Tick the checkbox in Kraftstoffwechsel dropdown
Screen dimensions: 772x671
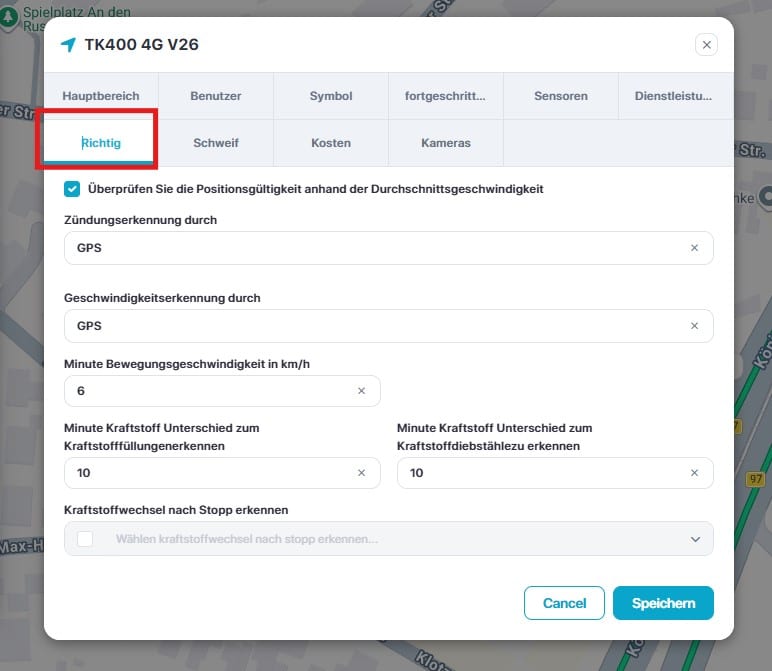(x=85, y=539)
